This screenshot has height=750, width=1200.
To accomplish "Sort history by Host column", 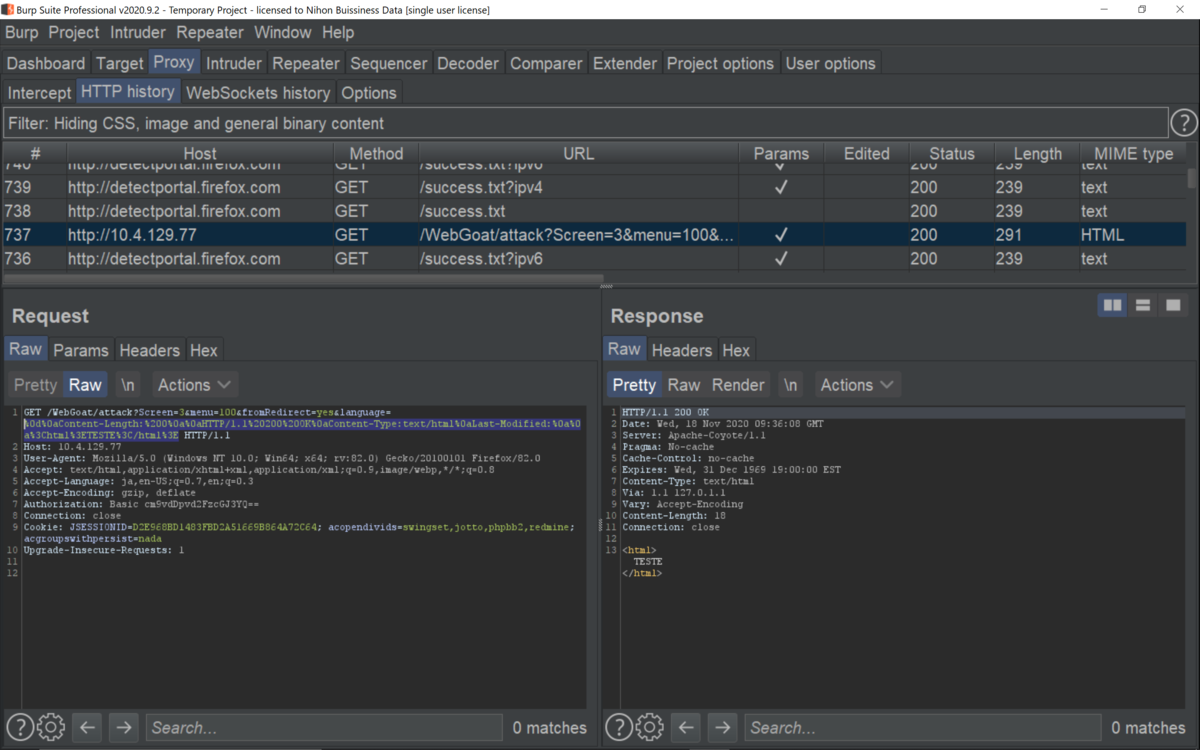I will point(200,153).
